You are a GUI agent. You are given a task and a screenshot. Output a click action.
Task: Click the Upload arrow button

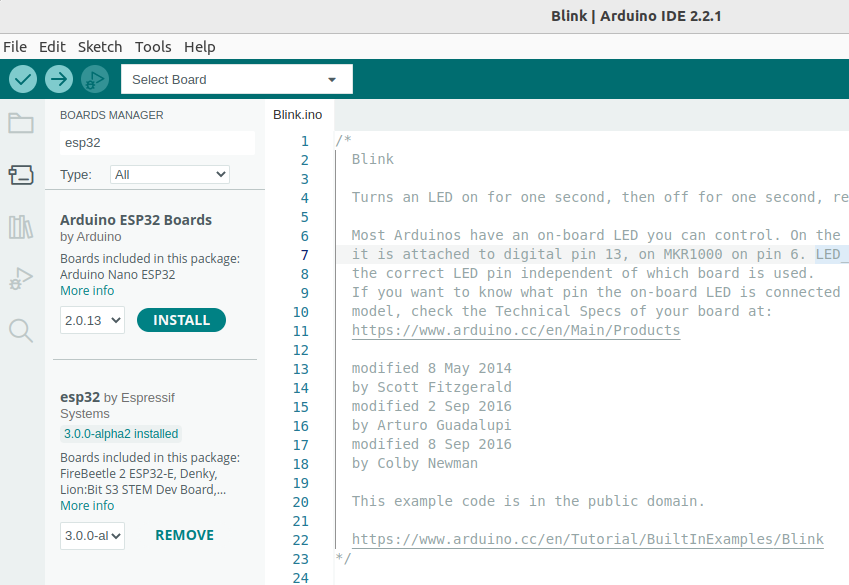[x=58, y=79]
